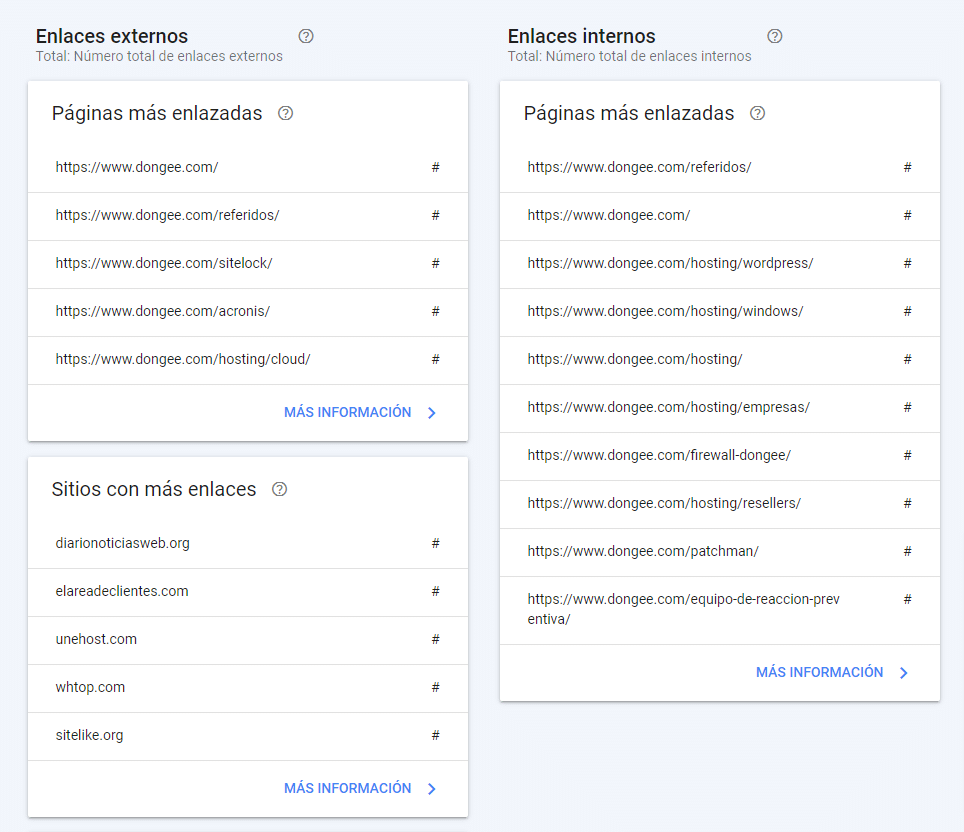Choose whtop.com site row
Screen dimensions: 964x832
point(248,688)
